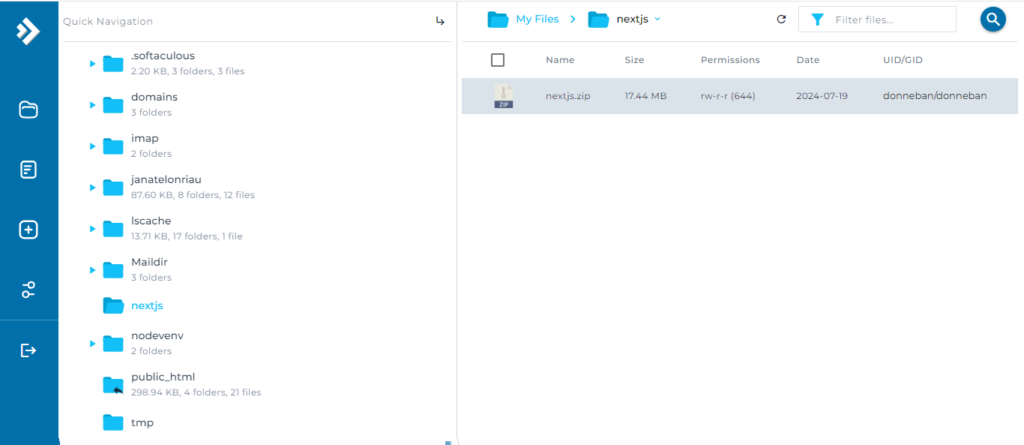The height and width of the screenshot is (445, 1024).
Task: Tick the select-all checkbox in the header
Action: point(498,60)
